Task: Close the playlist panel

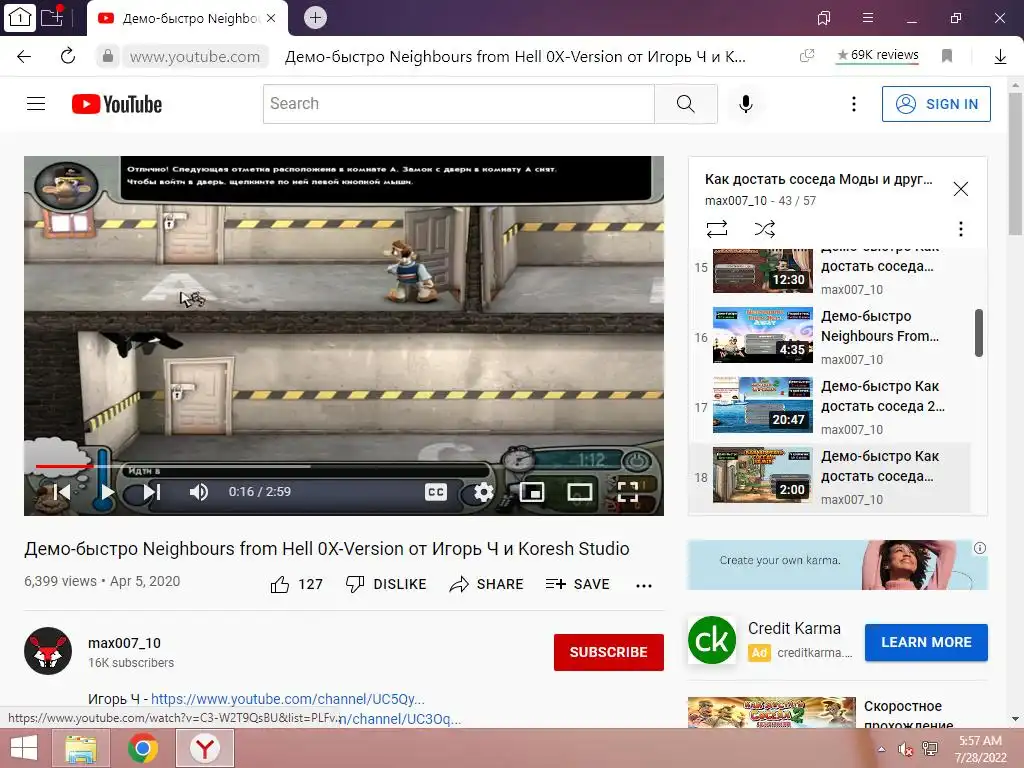Action: click(961, 189)
